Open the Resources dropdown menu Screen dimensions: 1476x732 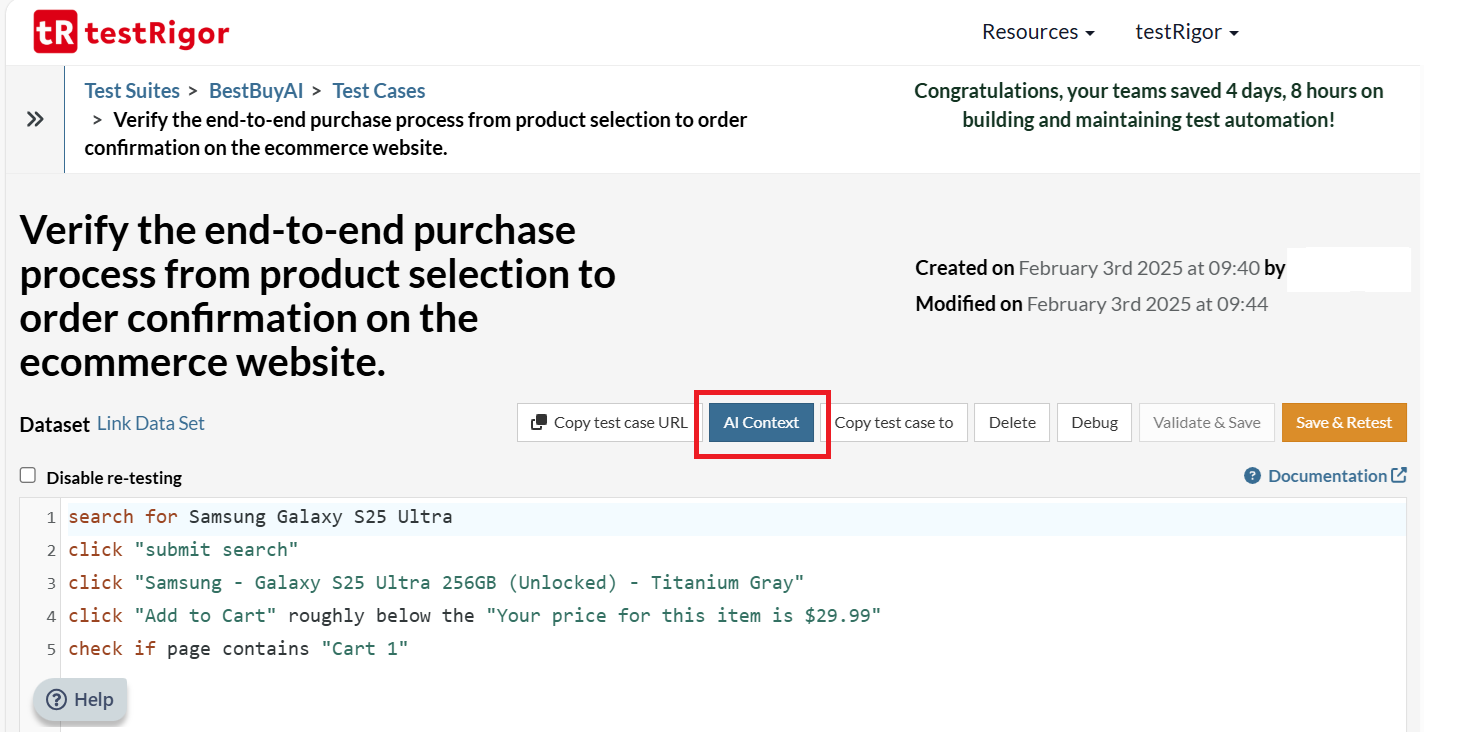1037,32
